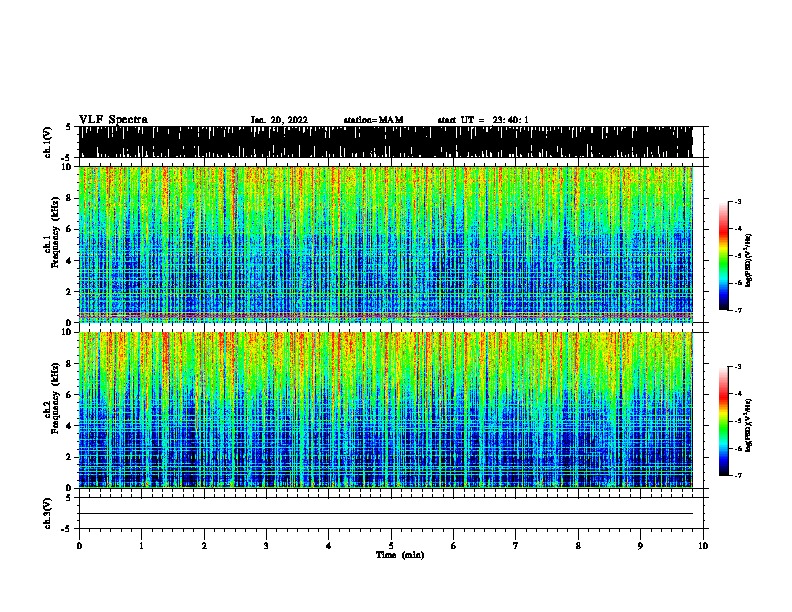Click time axis tick label "3"
Viewport: 792px width, 612px height.
(x=266, y=546)
